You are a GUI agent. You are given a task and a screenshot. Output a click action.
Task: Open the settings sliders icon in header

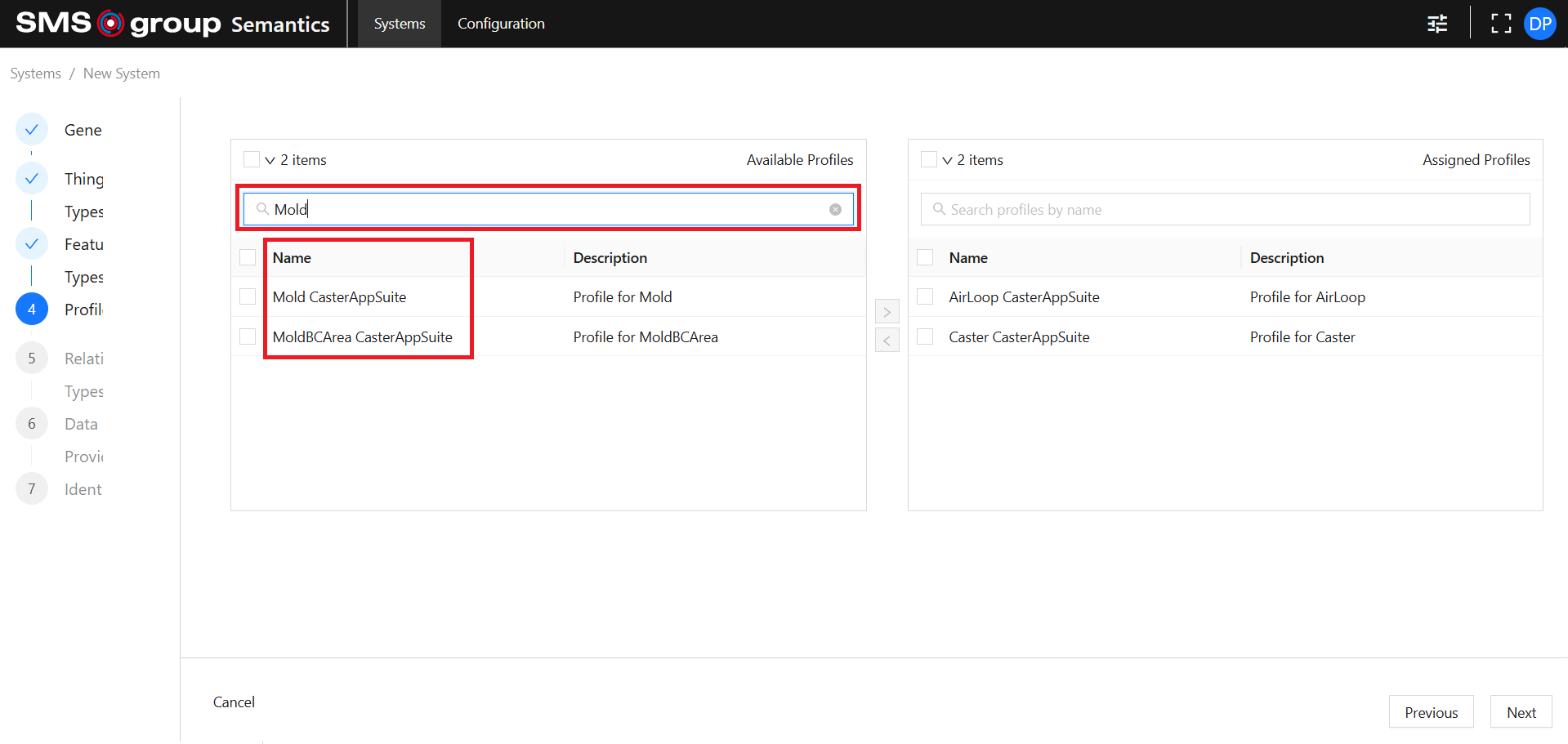tap(1437, 24)
